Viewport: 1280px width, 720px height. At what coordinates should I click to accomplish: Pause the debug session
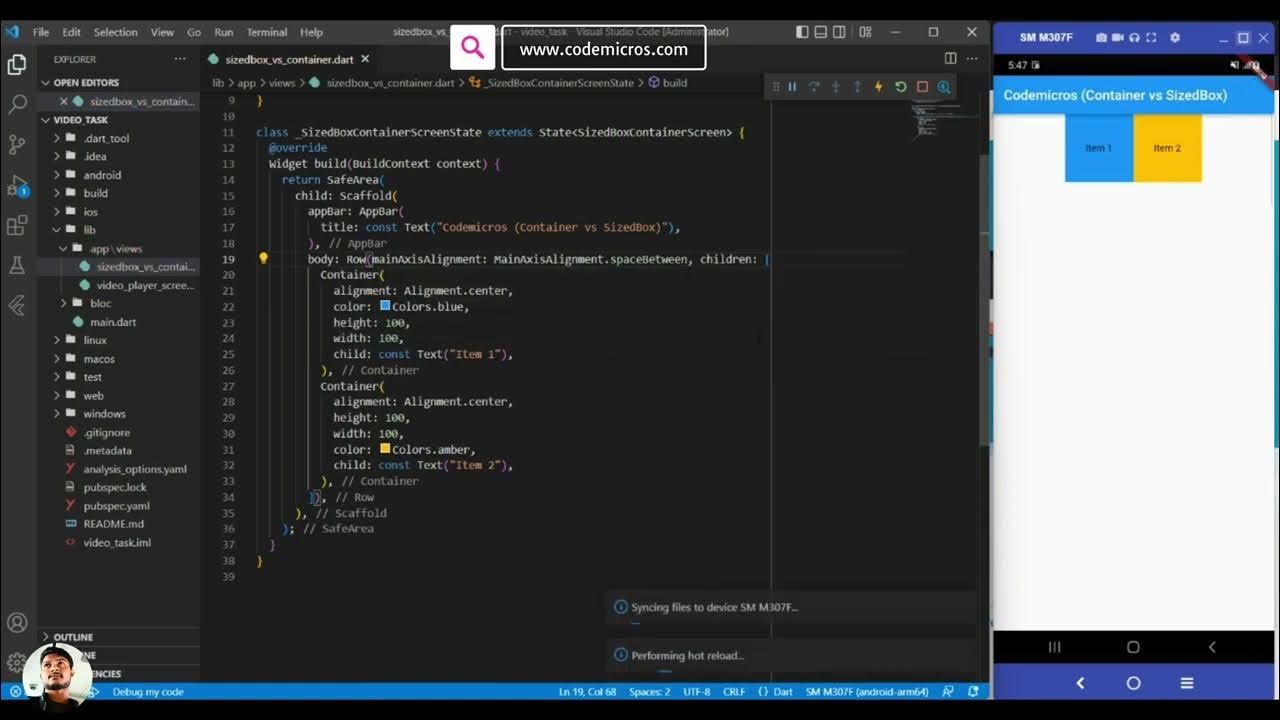792,87
